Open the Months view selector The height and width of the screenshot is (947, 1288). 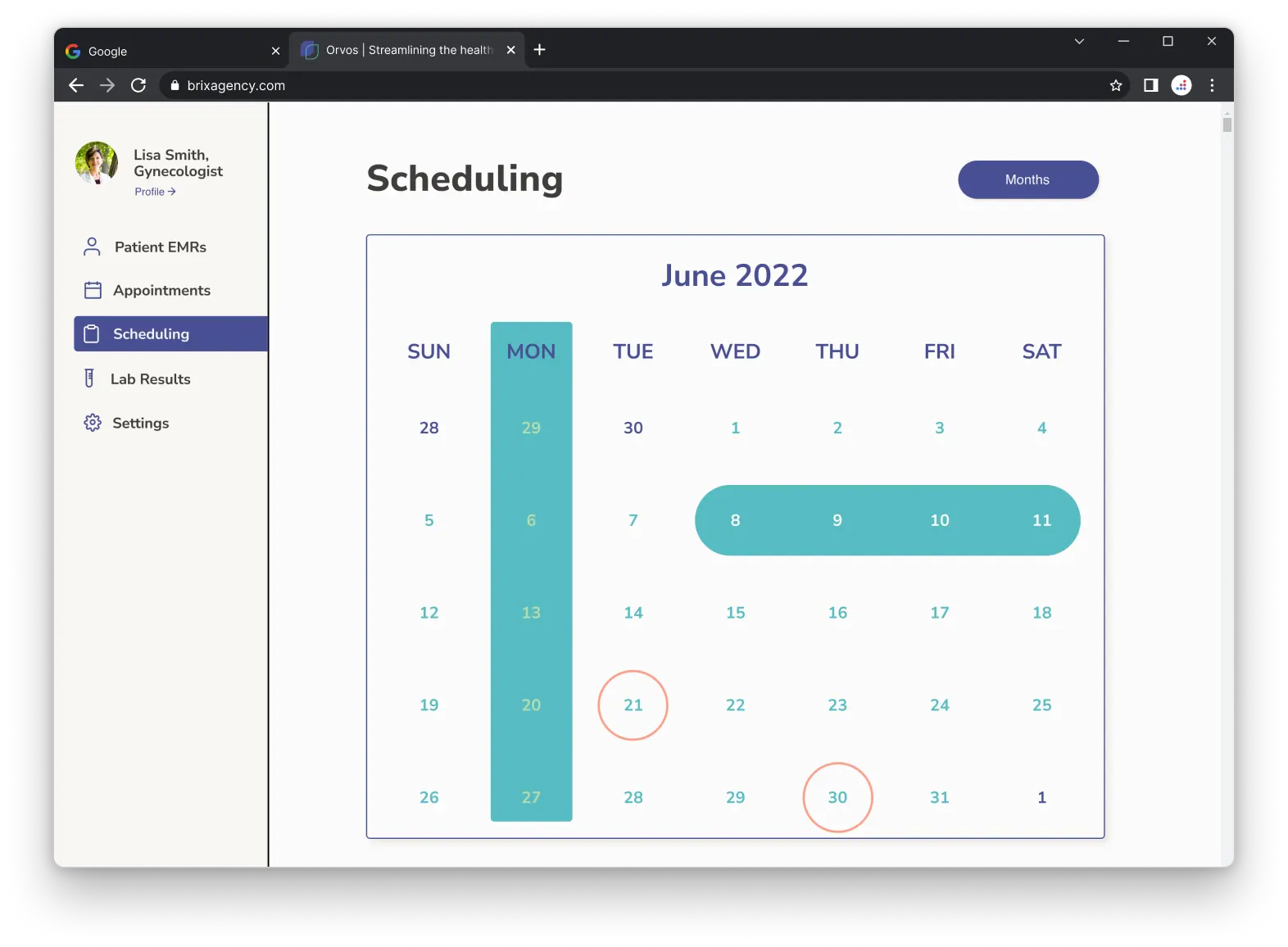tap(1027, 179)
